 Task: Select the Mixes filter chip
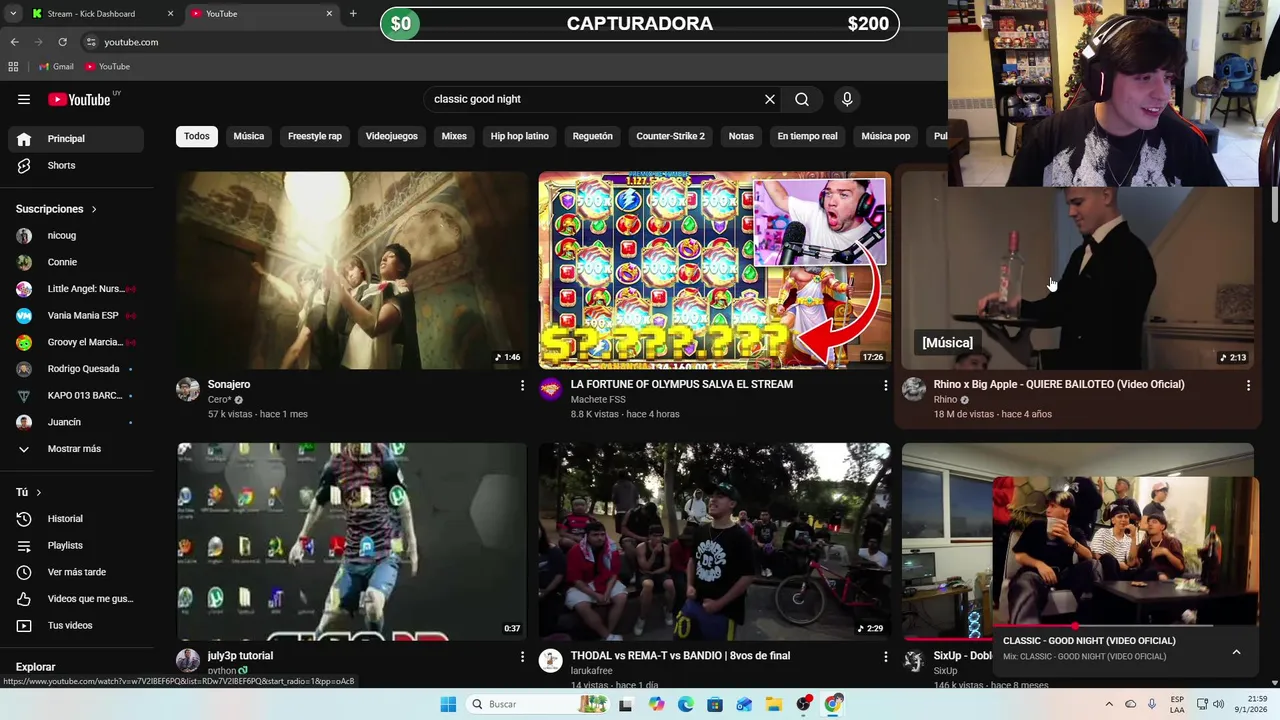coord(454,136)
